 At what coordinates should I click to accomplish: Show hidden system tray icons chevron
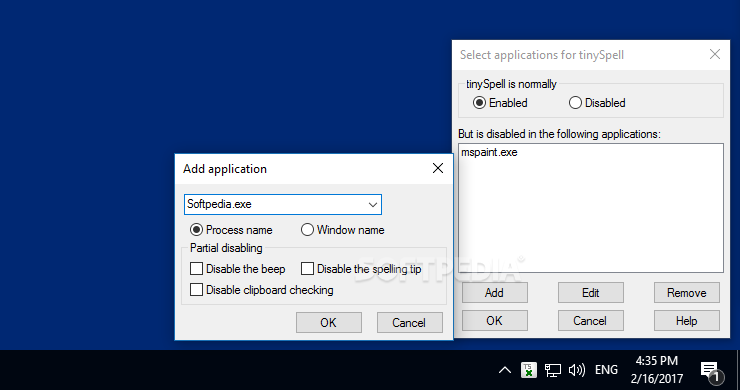(x=505, y=370)
